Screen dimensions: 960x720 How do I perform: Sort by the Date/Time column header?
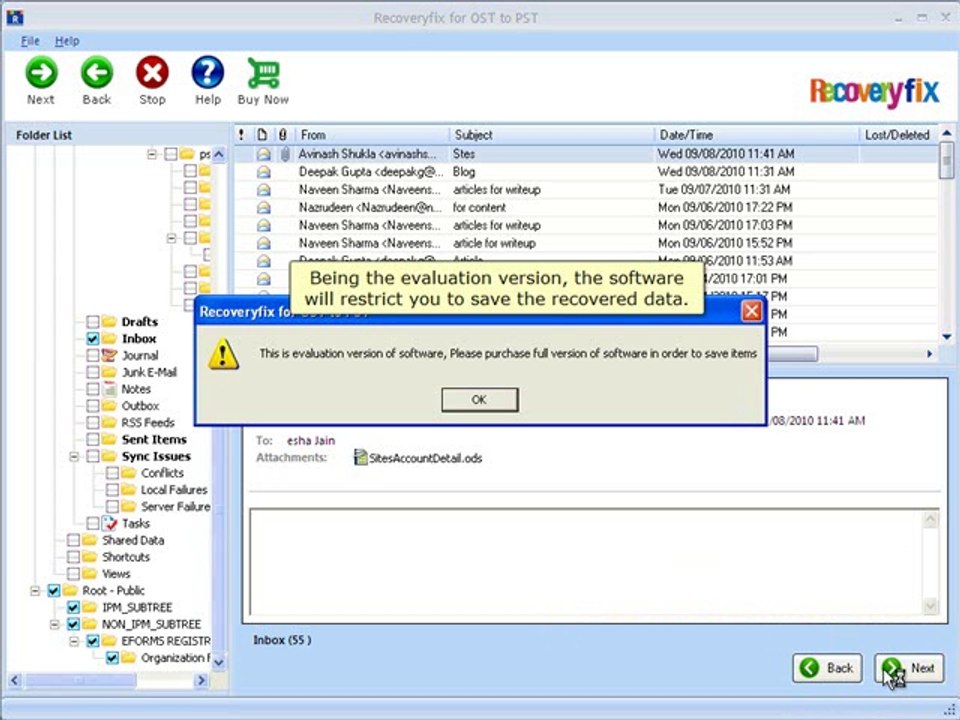[x=757, y=135]
